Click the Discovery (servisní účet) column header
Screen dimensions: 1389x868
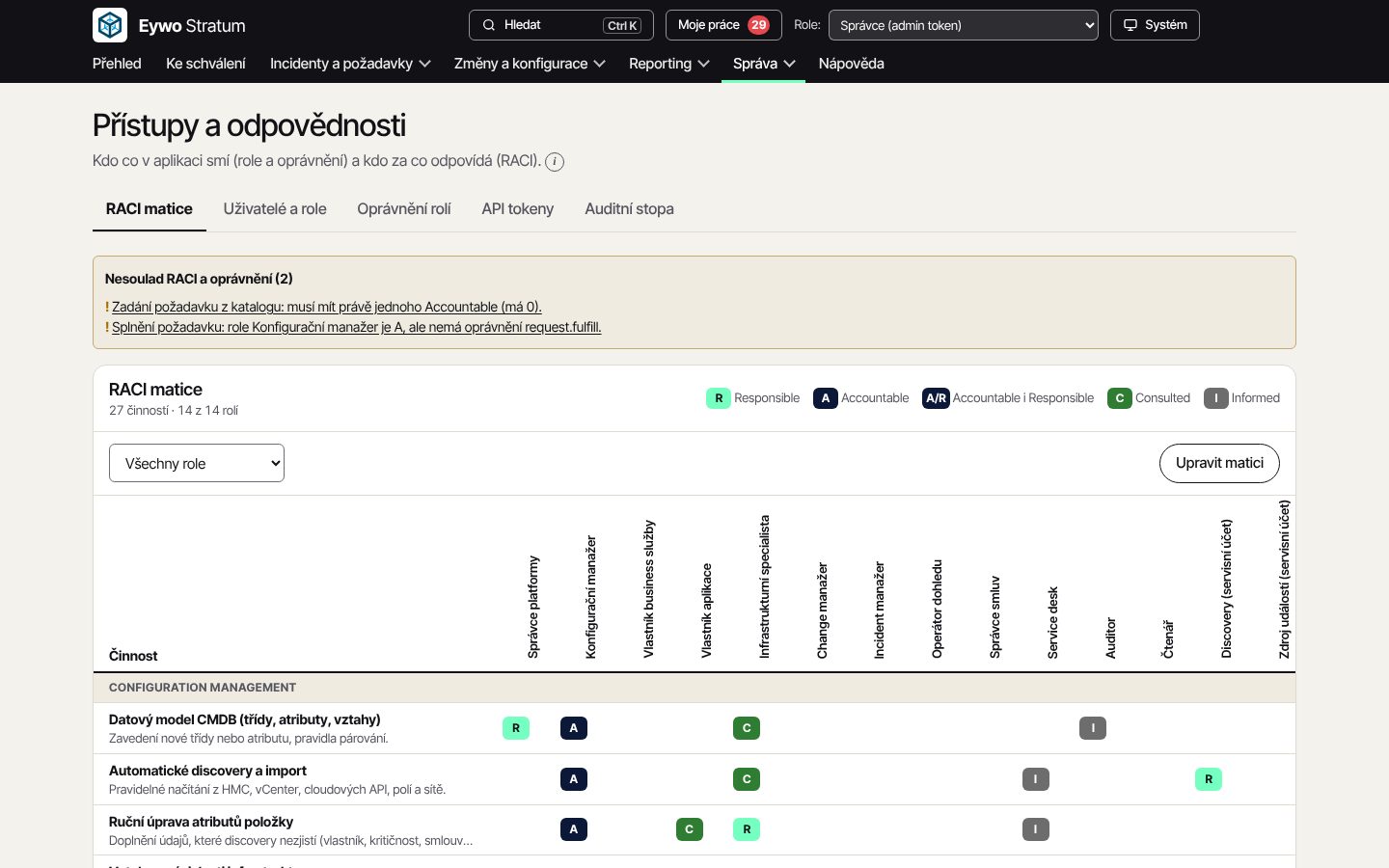[1226, 588]
